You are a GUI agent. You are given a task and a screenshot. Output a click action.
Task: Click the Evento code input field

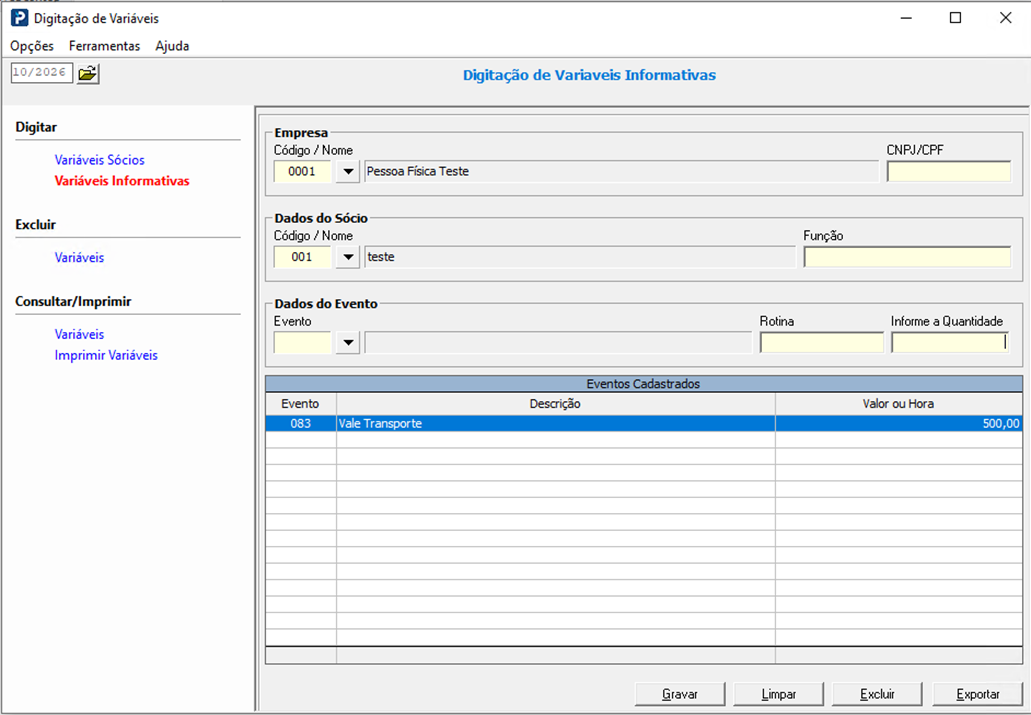click(302, 343)
